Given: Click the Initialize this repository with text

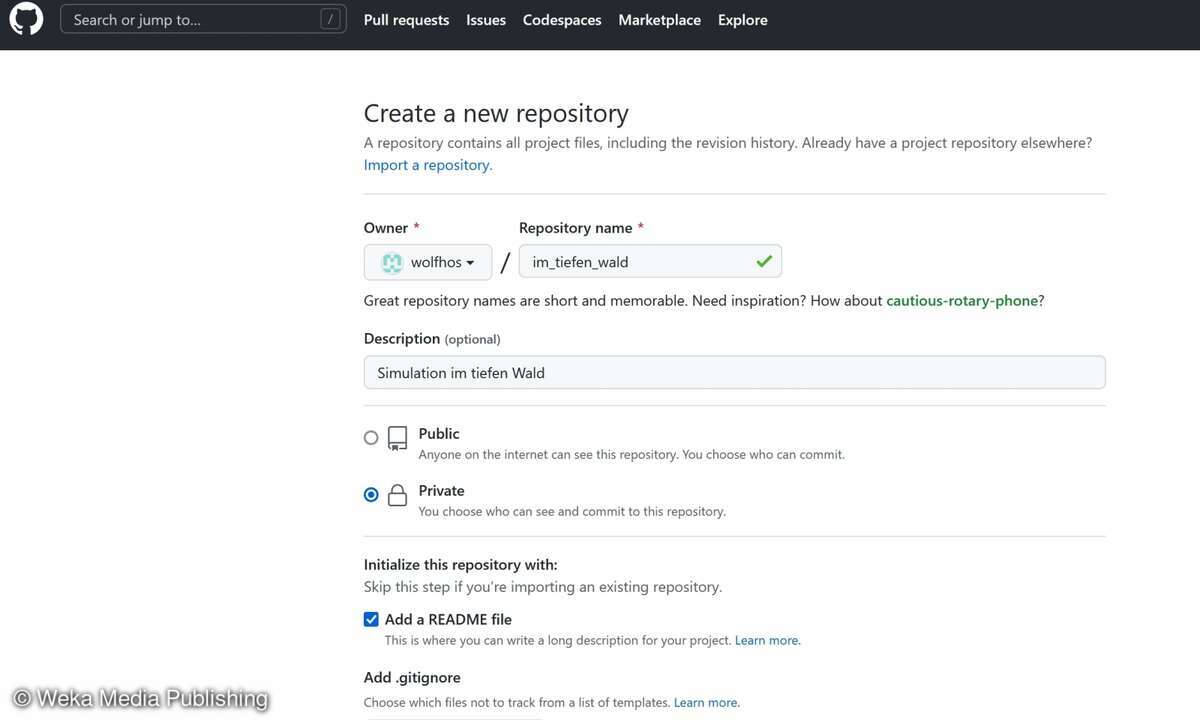Looking at the screenshot, I should [461, 565].
